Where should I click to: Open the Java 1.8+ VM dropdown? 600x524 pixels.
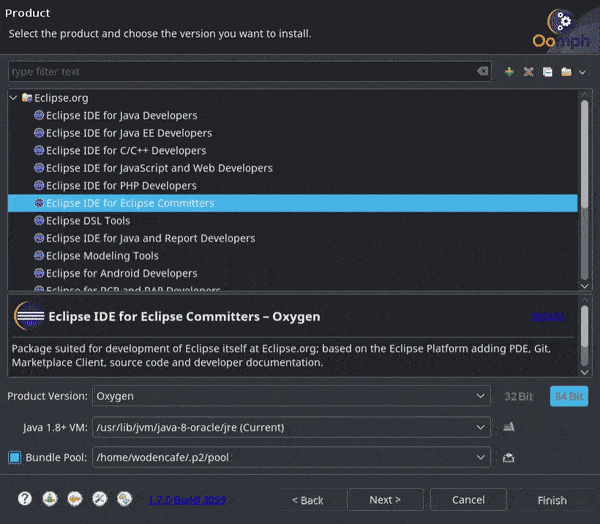pyautogui.click(x=291, y=427)
